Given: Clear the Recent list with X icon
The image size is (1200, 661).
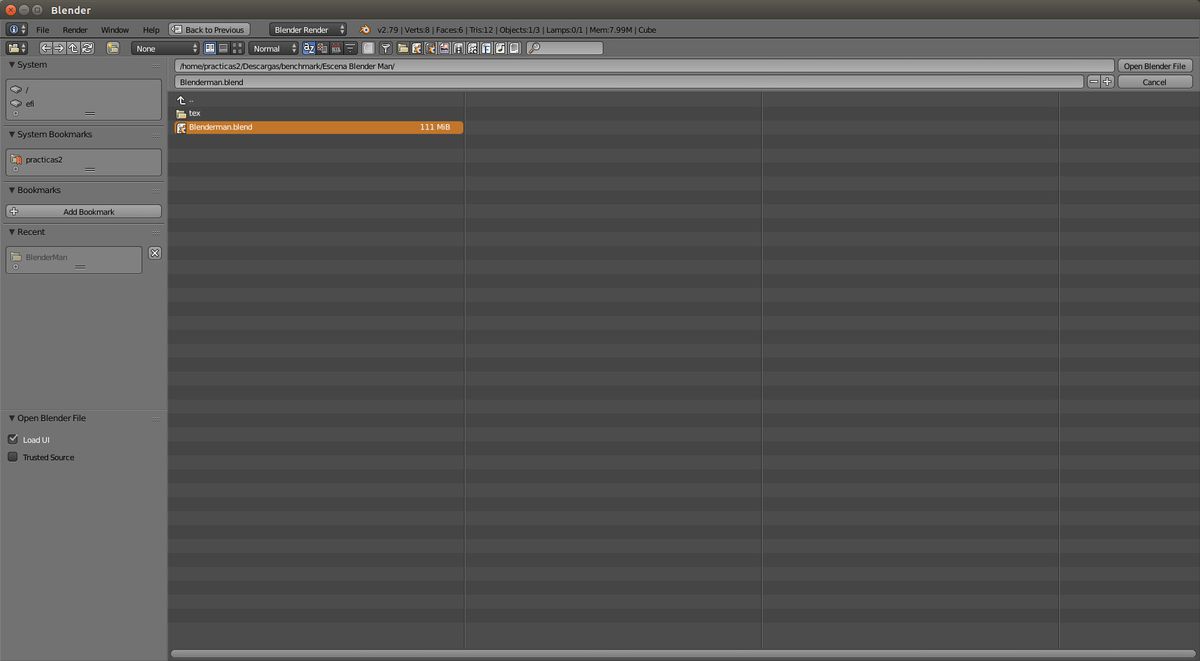Looking at the screenshot, I should [x=155, y=253].
